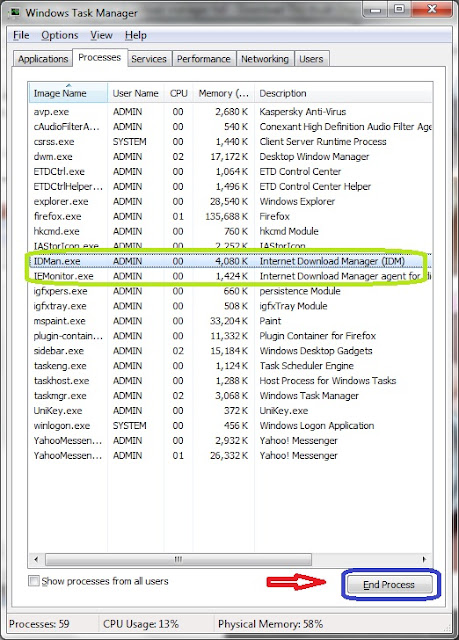This screenshot has width=459, height=640.
Task: Click the CPU Usage: 13% status entry
Action: [141, 624]
